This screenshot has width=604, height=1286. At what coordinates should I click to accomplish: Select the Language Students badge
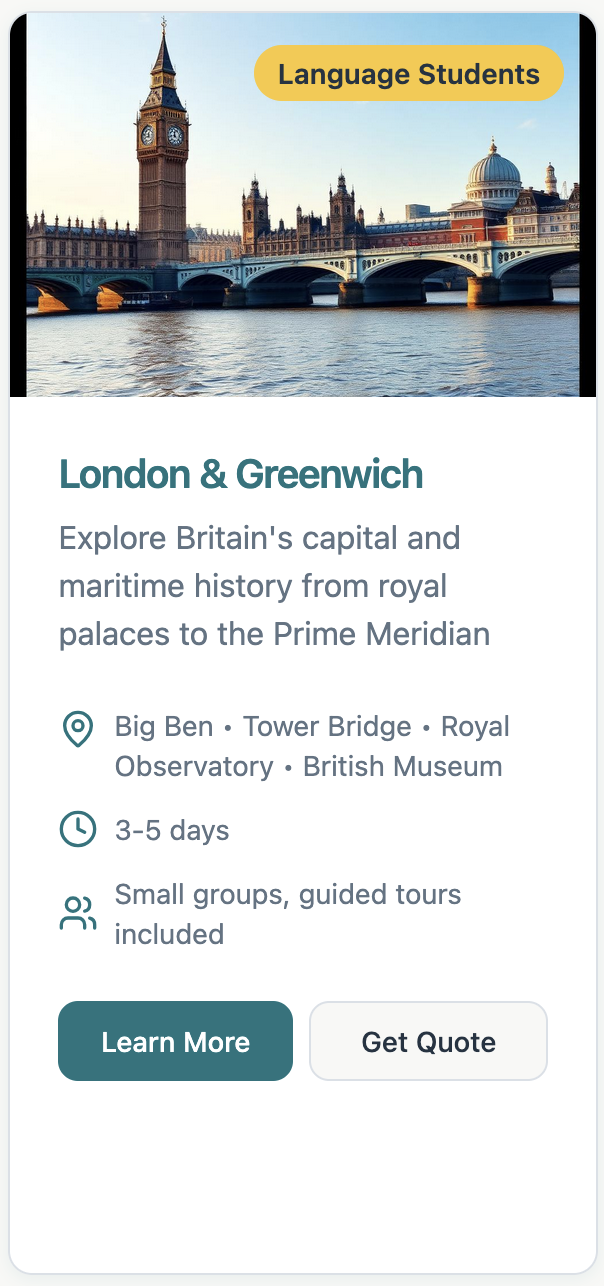tap(408, 74)
